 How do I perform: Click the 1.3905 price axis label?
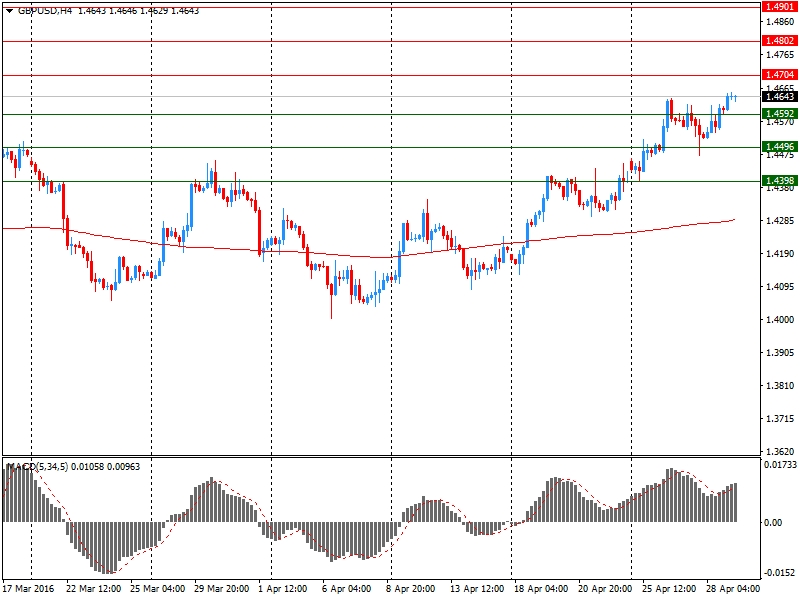(x=780, y=353)
